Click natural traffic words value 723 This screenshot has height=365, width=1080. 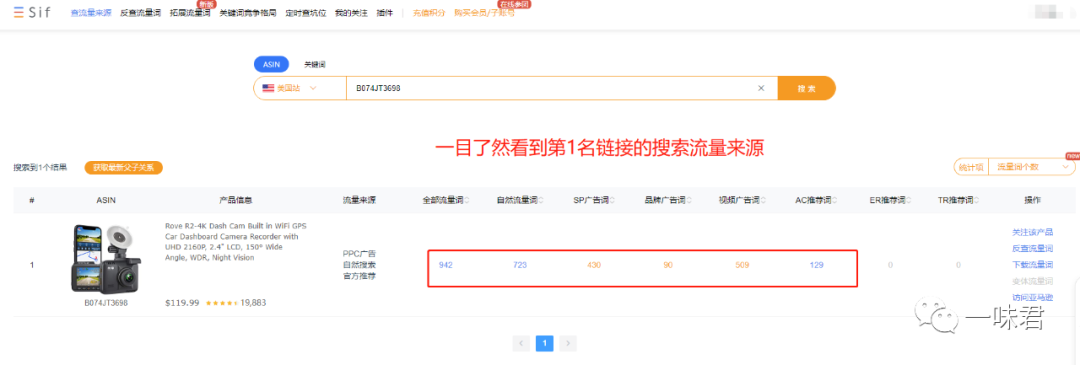point(520,265)
